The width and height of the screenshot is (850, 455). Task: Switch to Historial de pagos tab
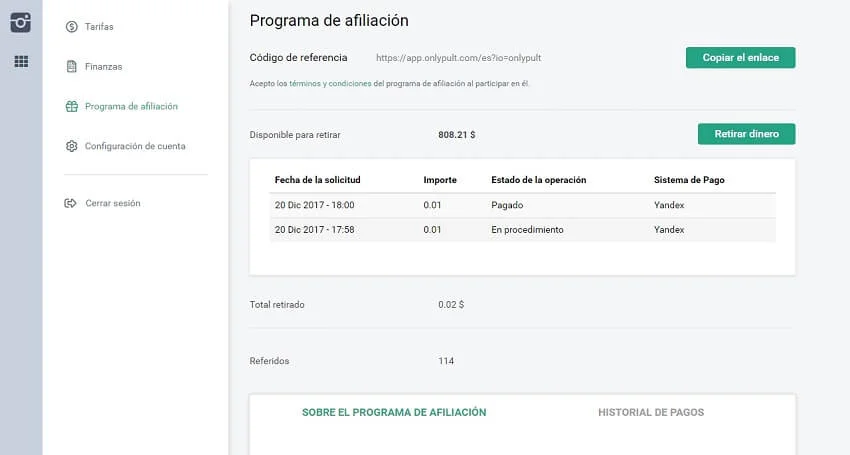click(x=651, y=412)
